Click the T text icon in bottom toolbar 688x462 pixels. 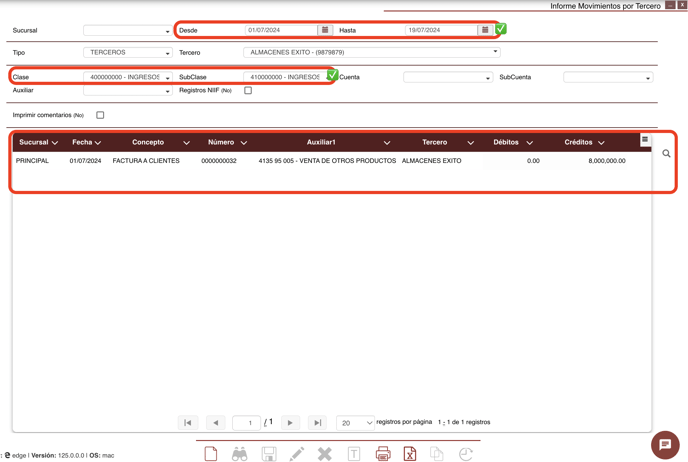(354, 454)
